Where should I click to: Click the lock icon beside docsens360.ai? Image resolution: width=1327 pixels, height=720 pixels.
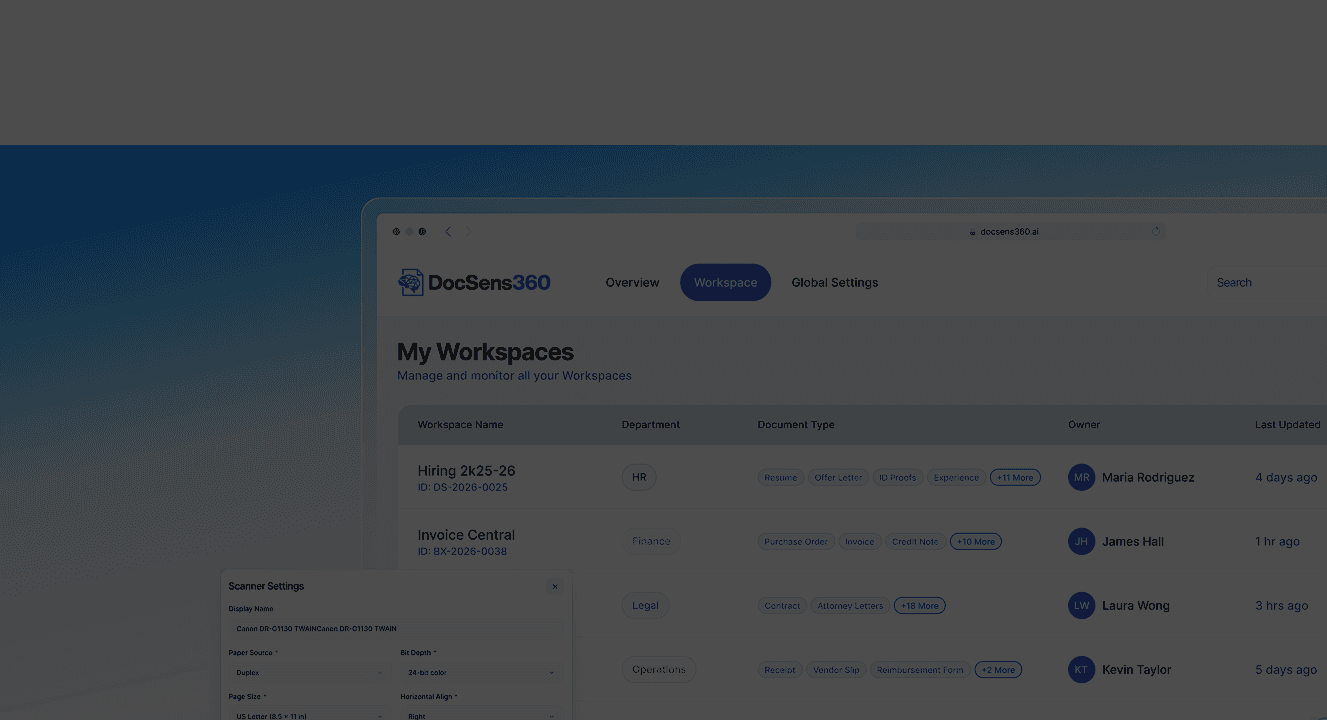click(x=972, y=232)
